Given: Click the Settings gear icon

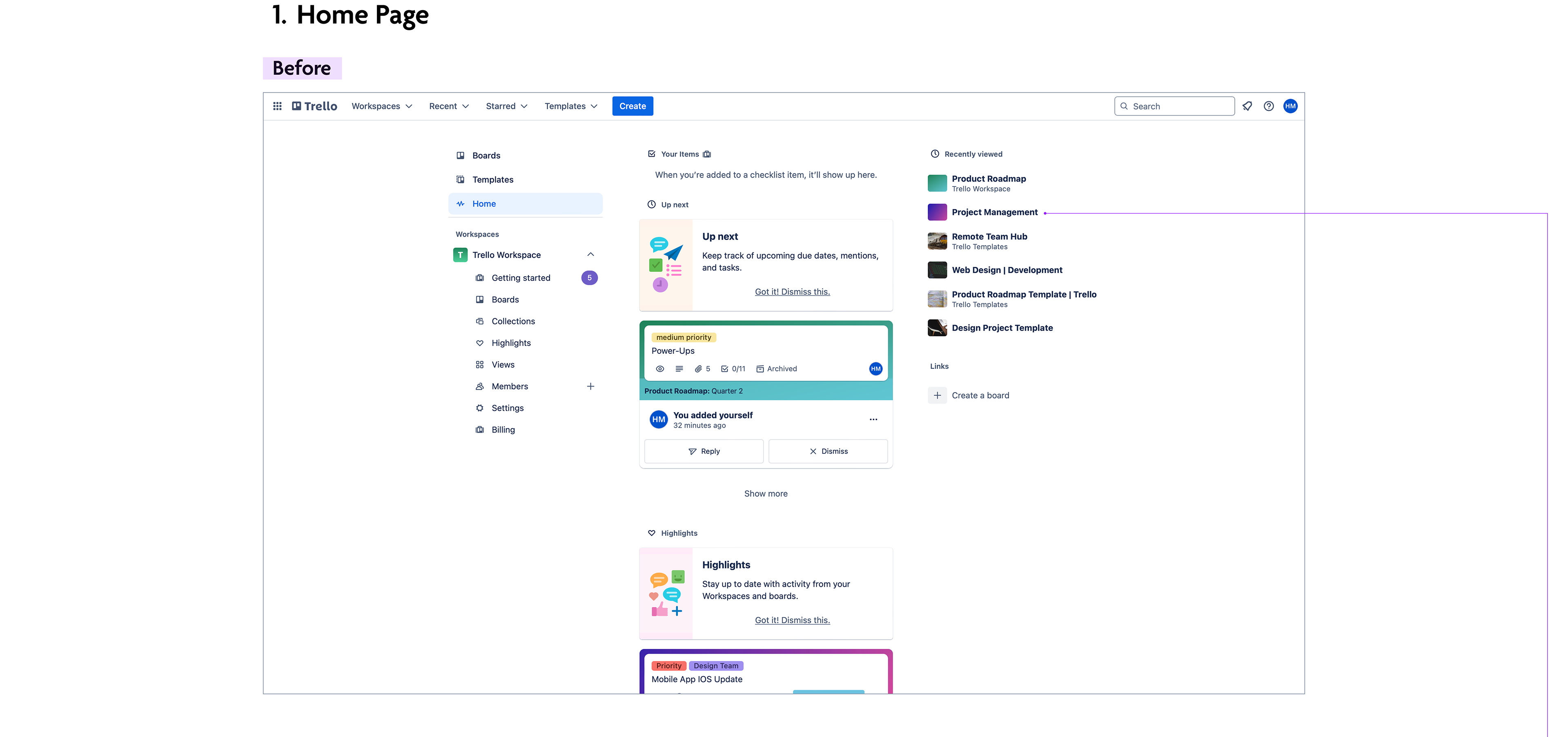Looking at the screenshot, I should pos(480,408).
